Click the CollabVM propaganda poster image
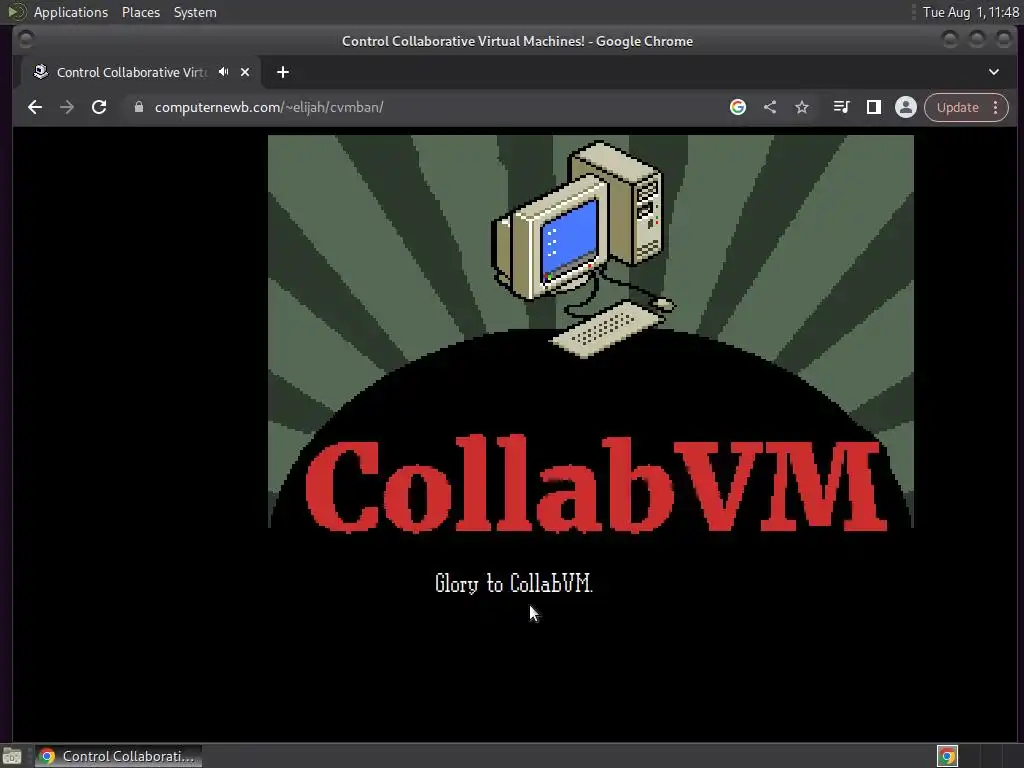Viewport: 1024px width, 768px height. click(x=590, y=332)
